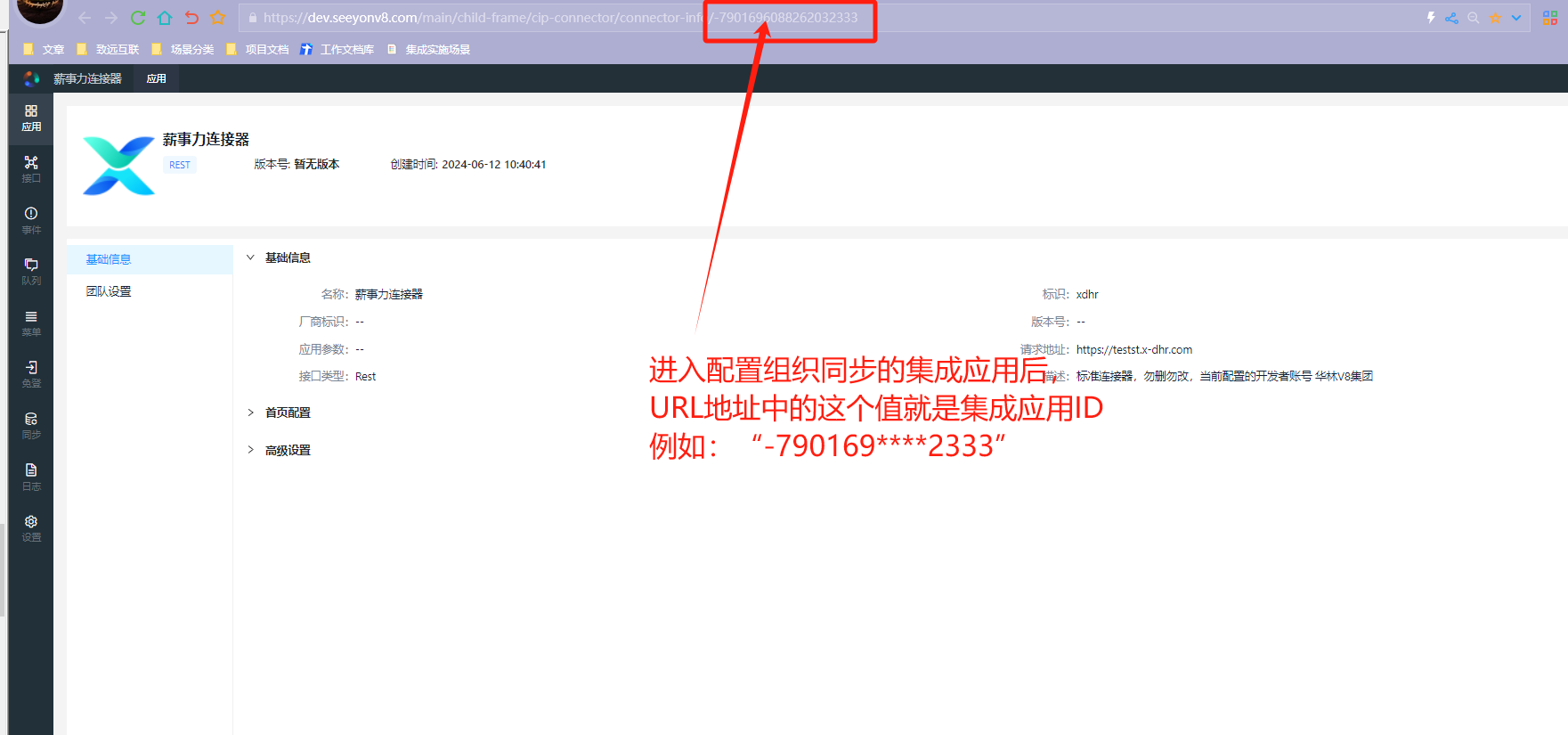Click the blue share icon in address bar
Screen dimensions: 1568x735
(x=1452, y=18)
